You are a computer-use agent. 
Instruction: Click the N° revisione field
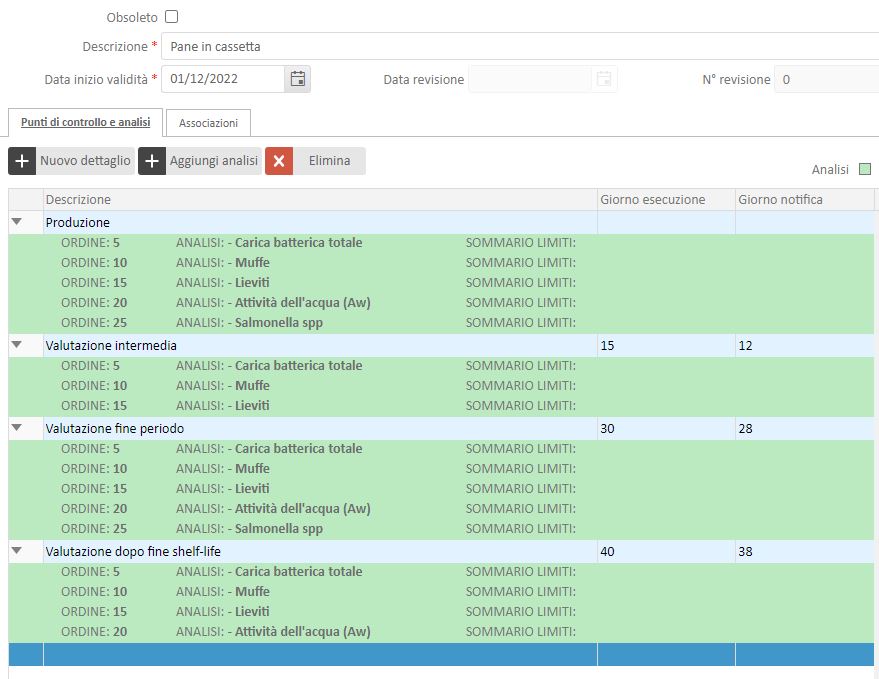827,80
